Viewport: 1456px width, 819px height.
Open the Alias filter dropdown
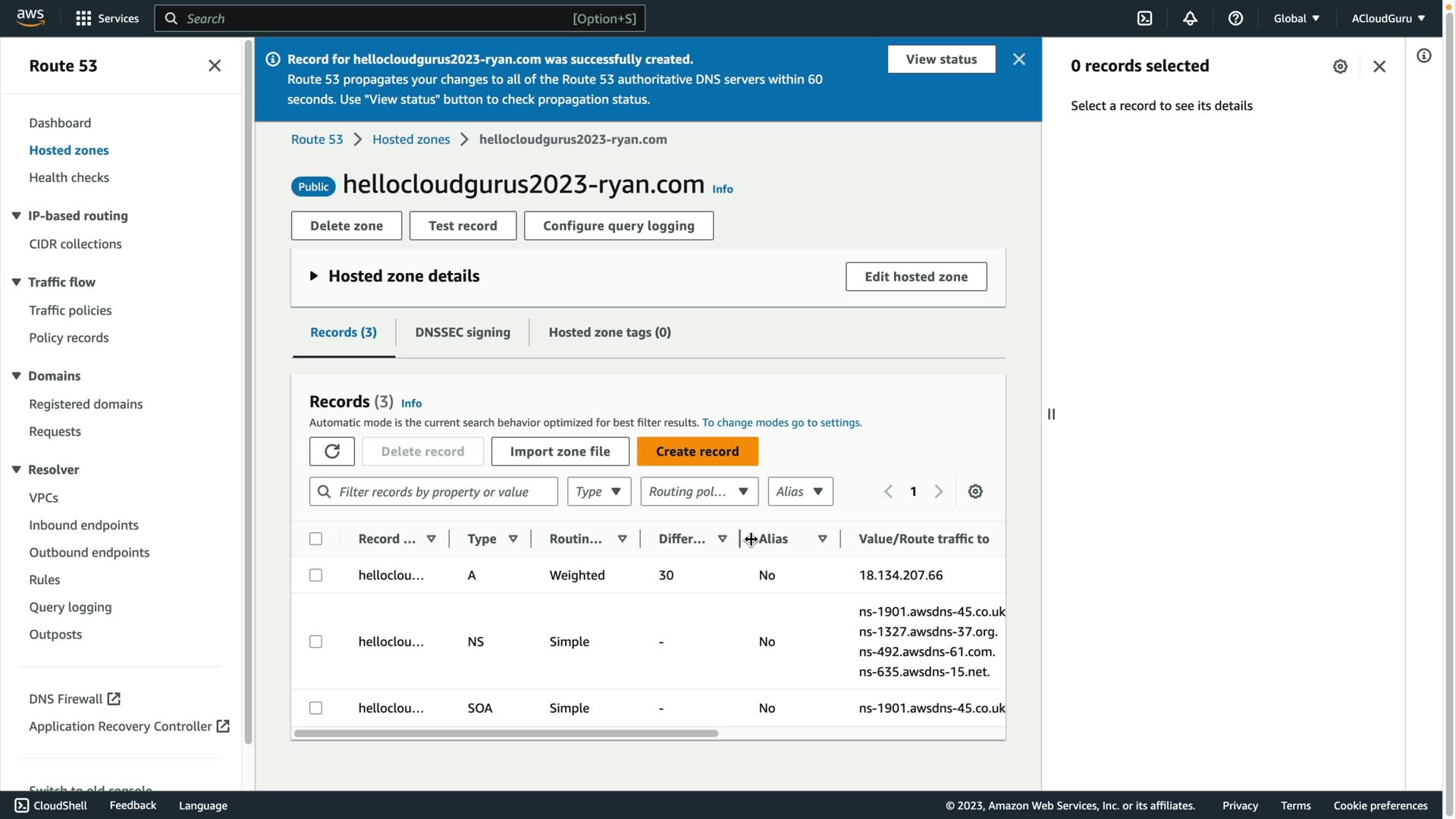(x=799, y=491)
